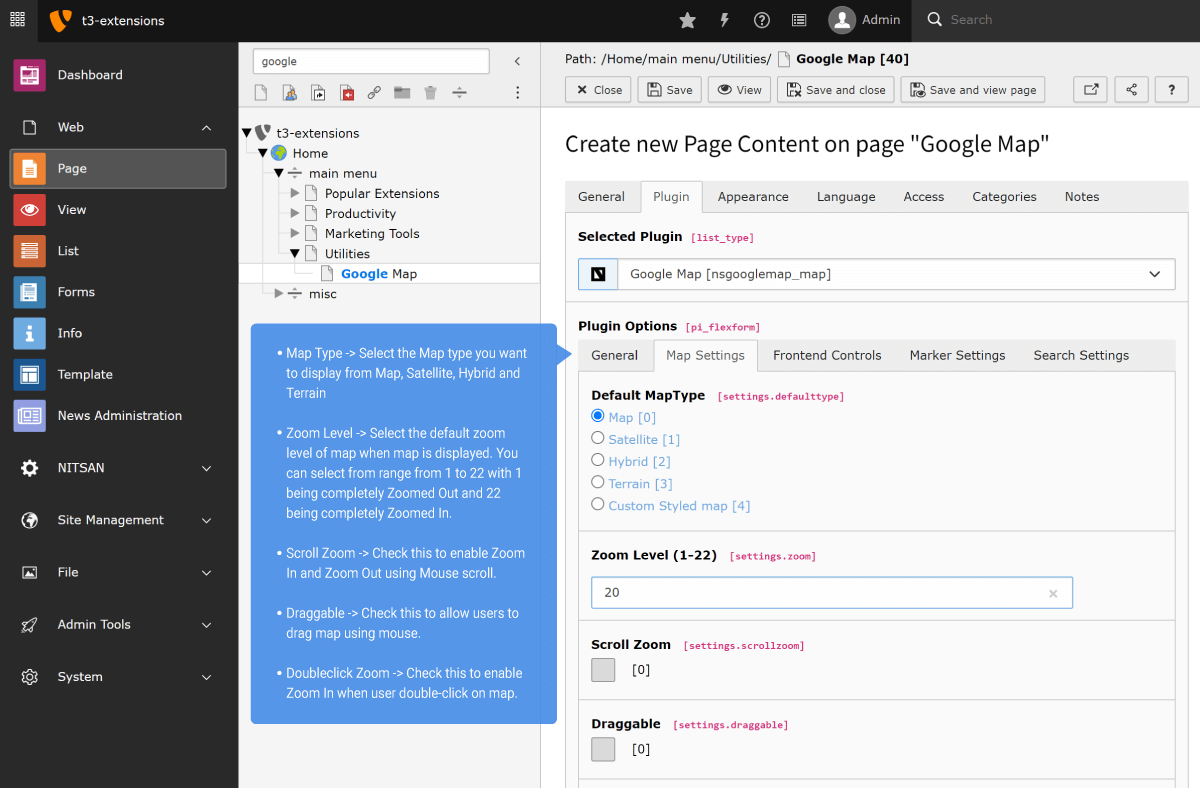Expand the NITSAN module group
The height and width of the screenshot is (788, 1200).
click(x=207, y=468)
